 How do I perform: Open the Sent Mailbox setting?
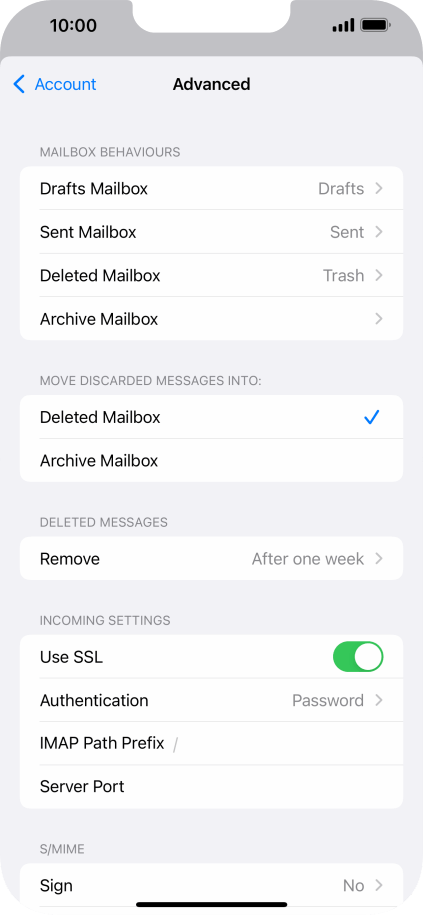pos(211,232)
